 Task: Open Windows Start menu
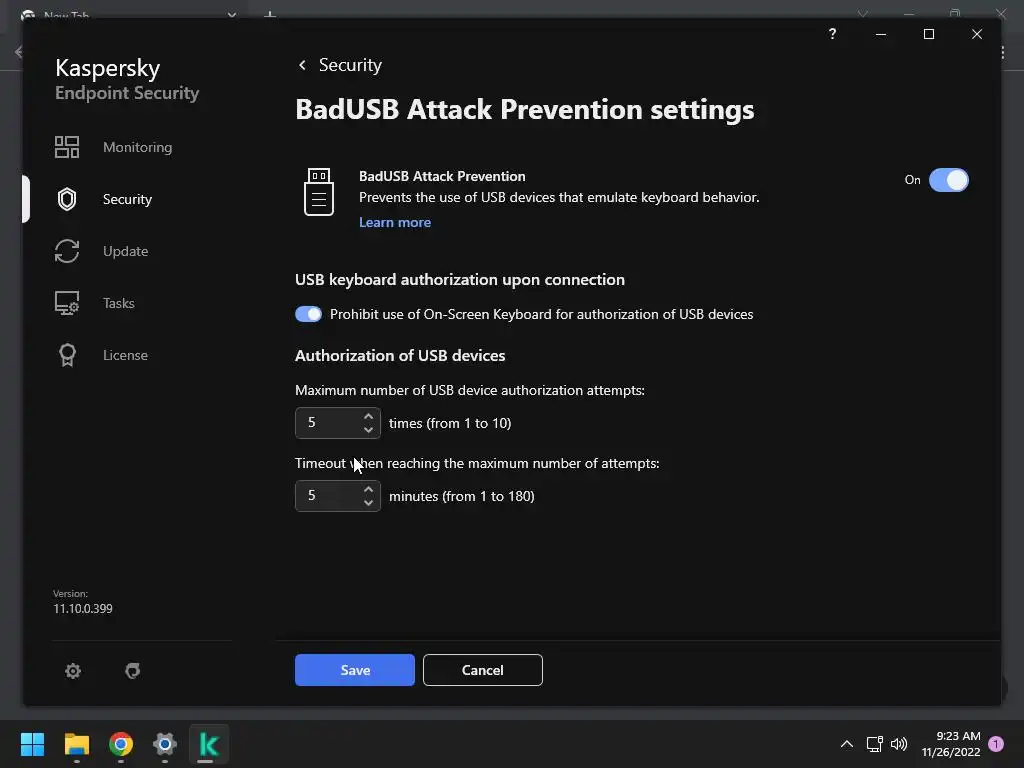point(32,744)
